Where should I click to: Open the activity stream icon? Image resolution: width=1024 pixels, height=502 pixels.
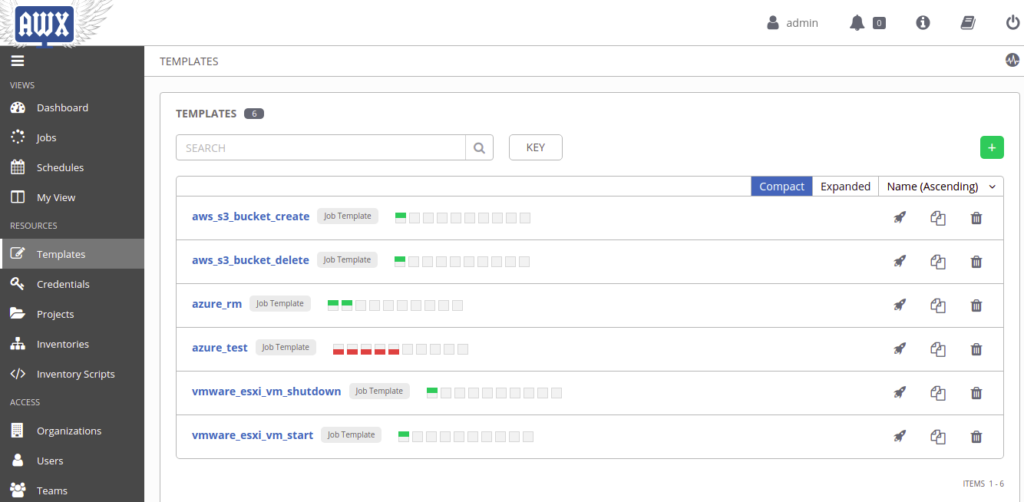point(1012,61)
